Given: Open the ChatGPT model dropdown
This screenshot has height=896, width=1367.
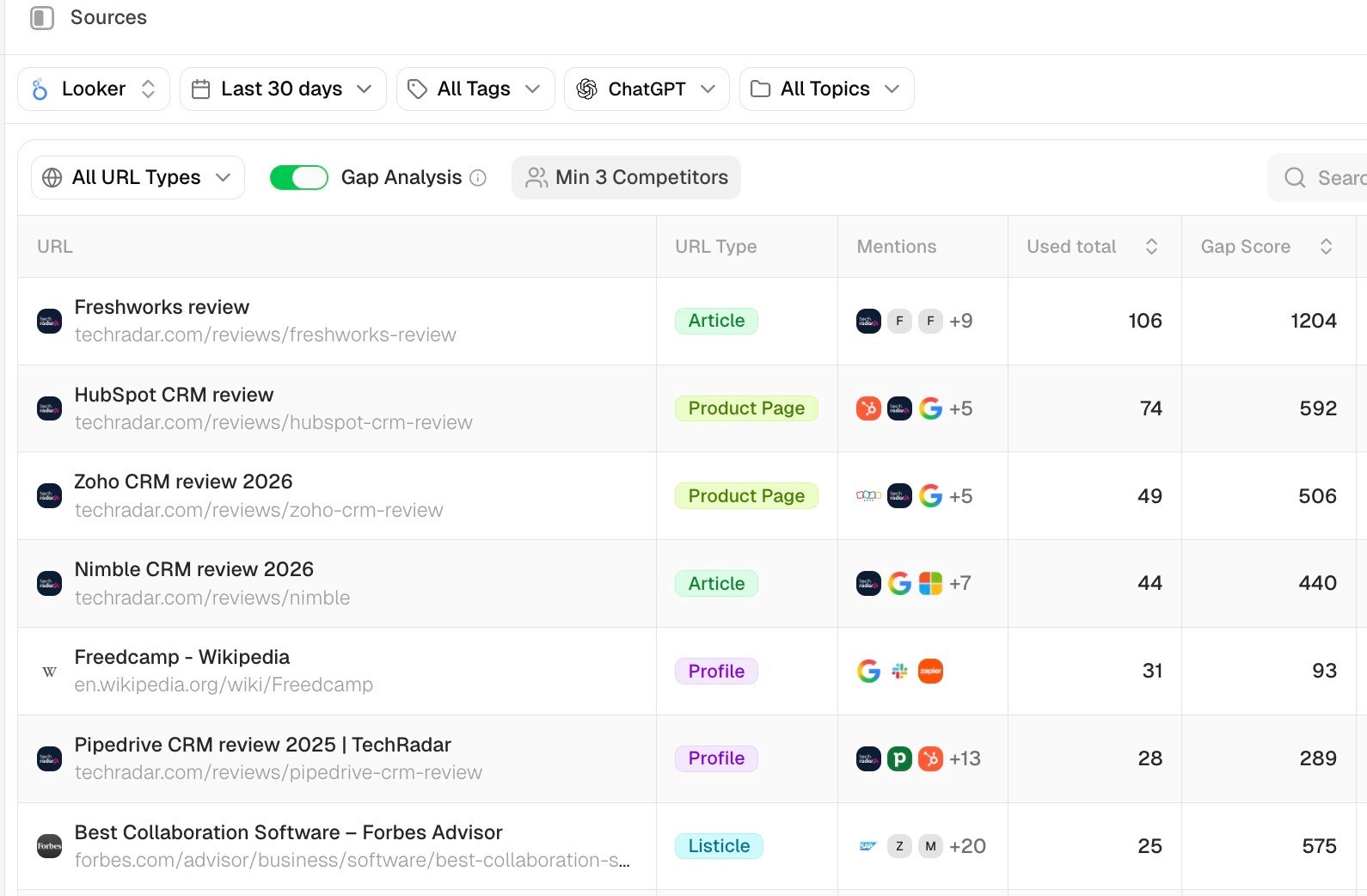Looking at the screenshot, I should 647,89.
